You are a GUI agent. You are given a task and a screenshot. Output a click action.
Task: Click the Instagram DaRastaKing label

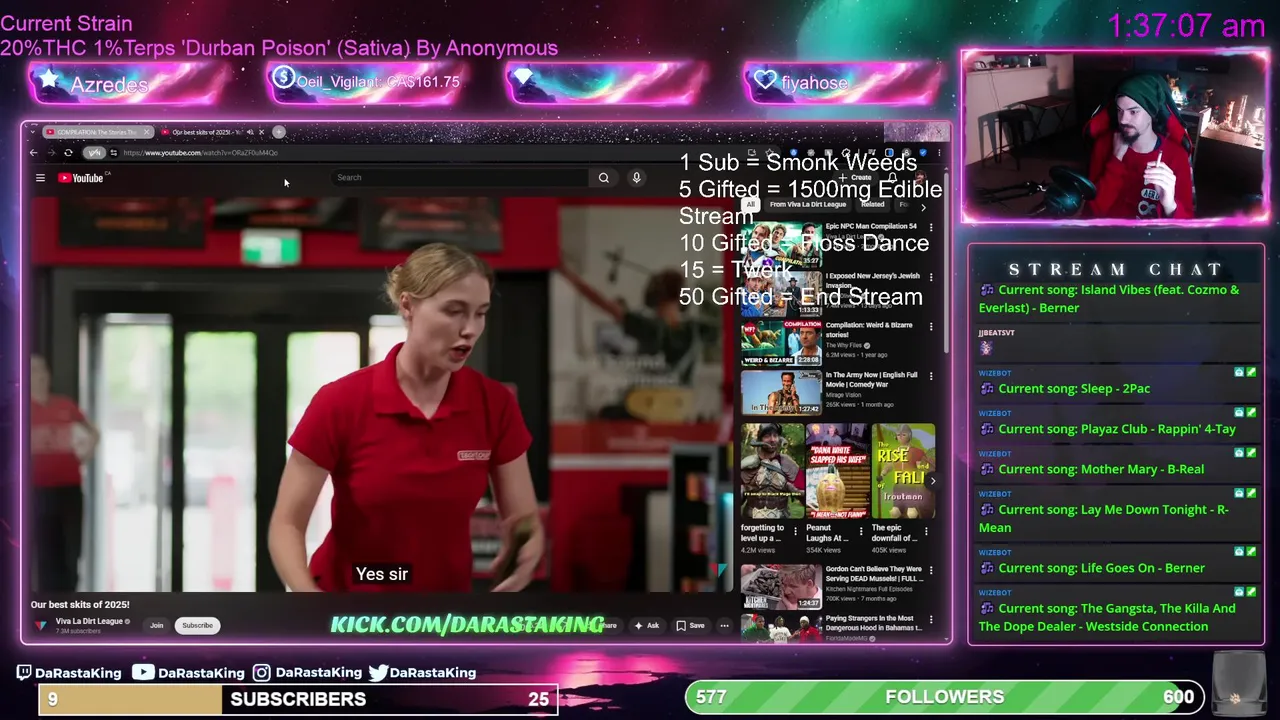coord(307,673)
